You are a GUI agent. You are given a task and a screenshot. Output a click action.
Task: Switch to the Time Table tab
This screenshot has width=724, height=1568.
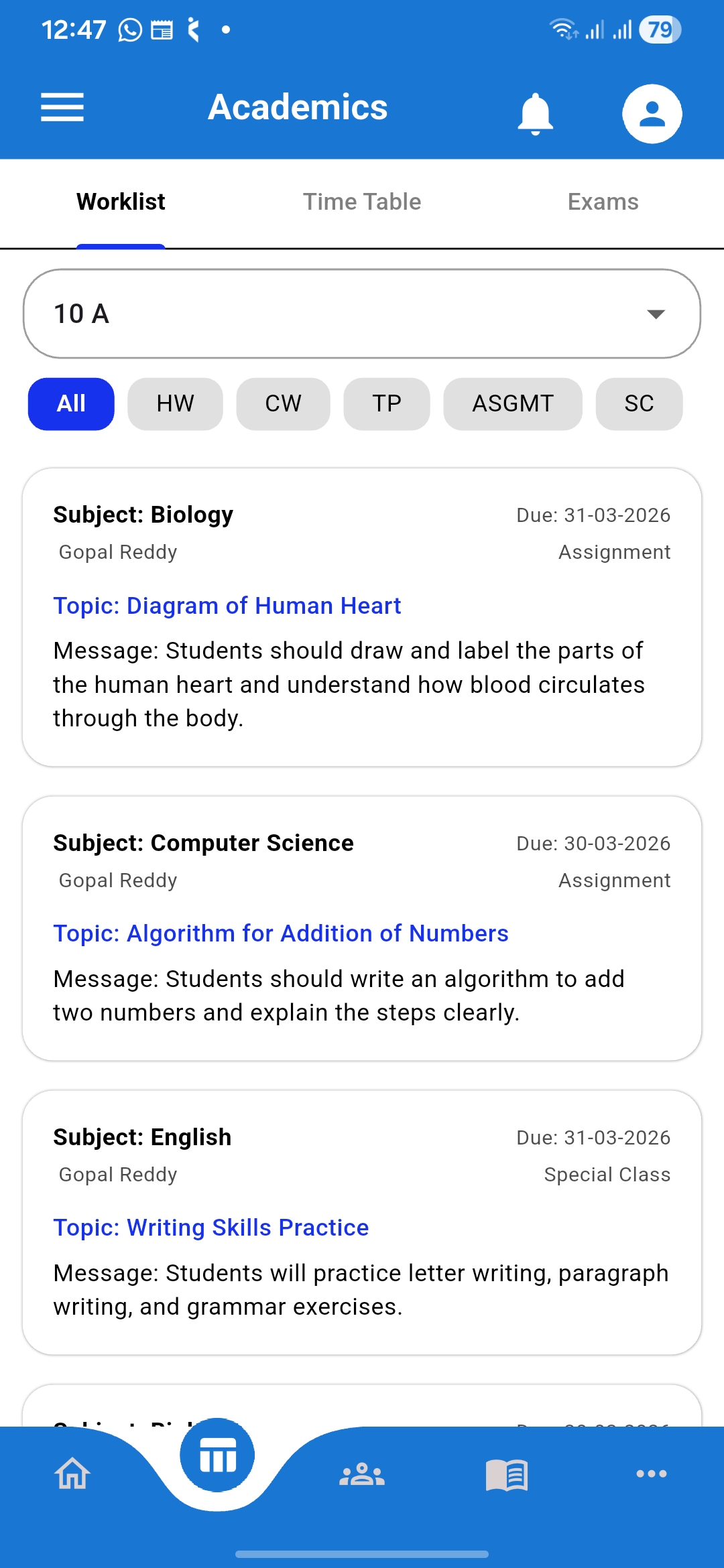[362, 202]
